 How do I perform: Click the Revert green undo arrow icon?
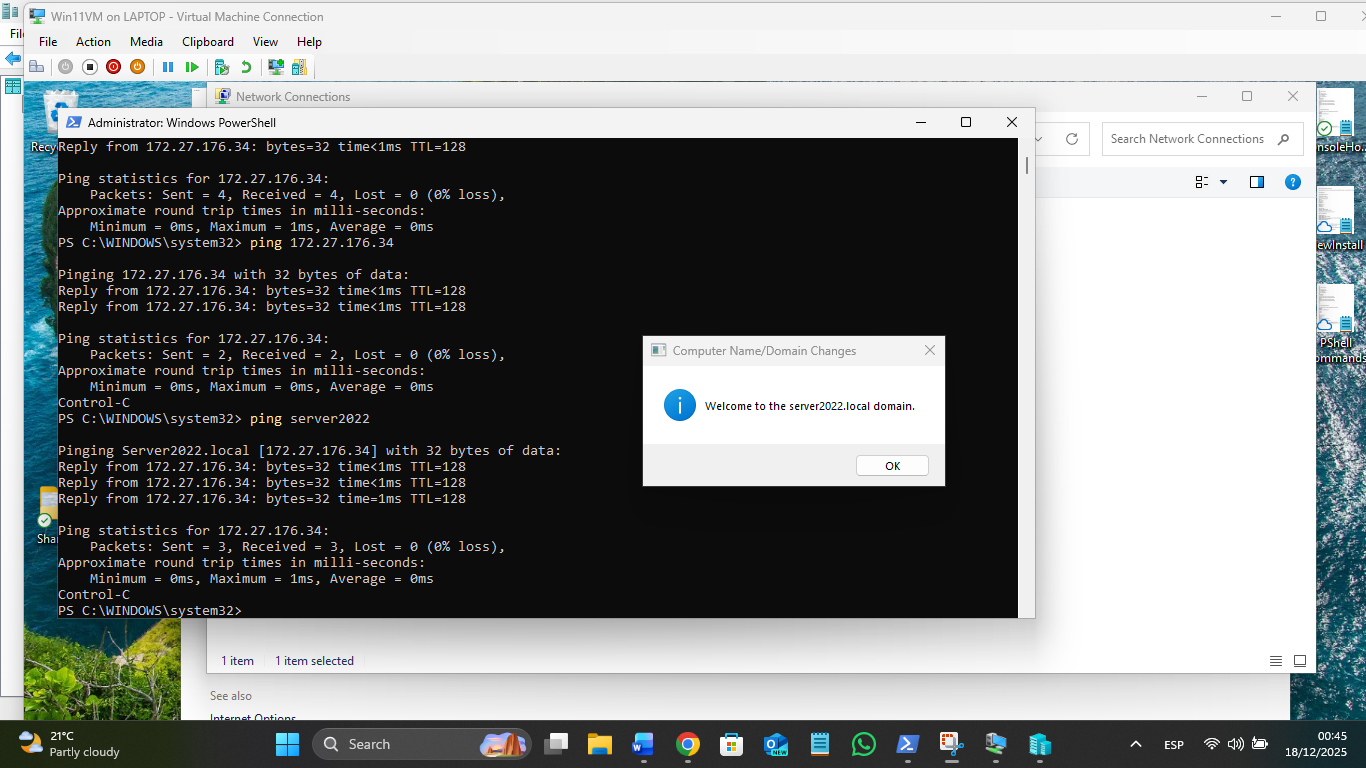pos(246,67)
